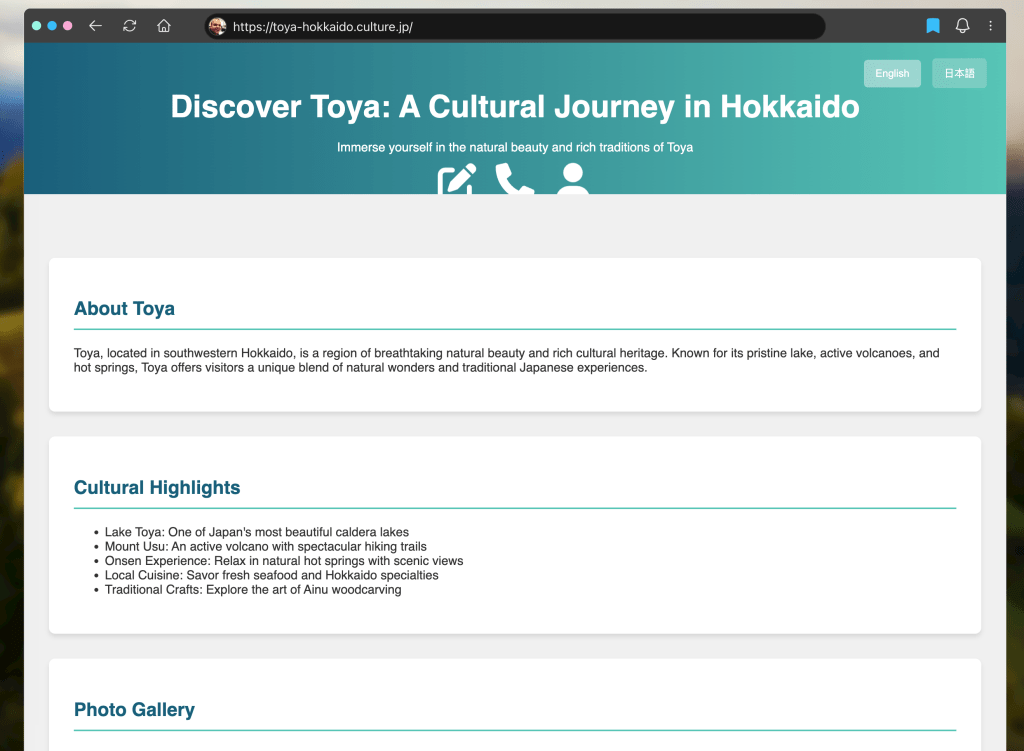
Task: Click the page title Discover Toya
Action: coord(515,107)
